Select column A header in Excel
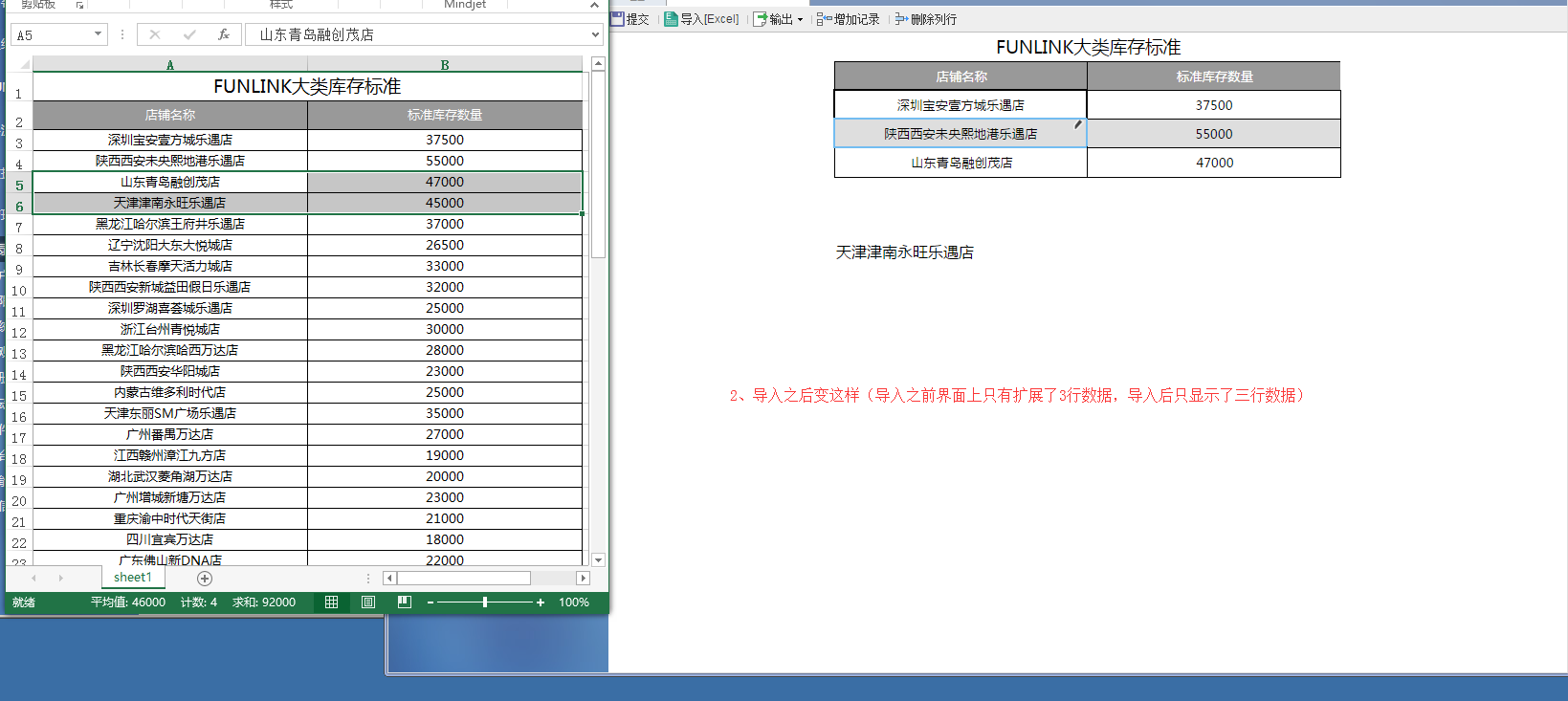Image resolution: width=1568 pixels, height=701 pixels. 170,65
